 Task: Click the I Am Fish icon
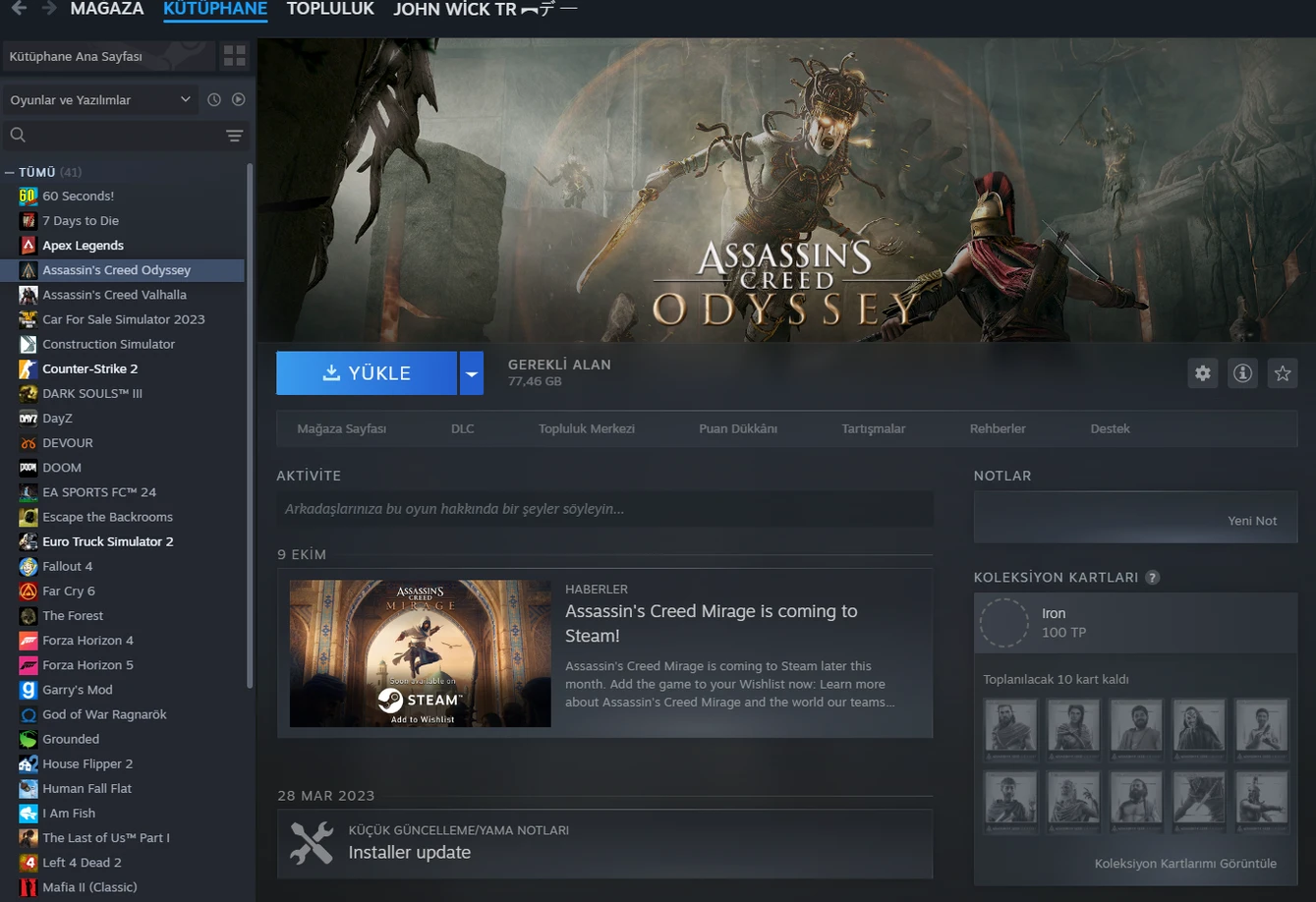29,813
